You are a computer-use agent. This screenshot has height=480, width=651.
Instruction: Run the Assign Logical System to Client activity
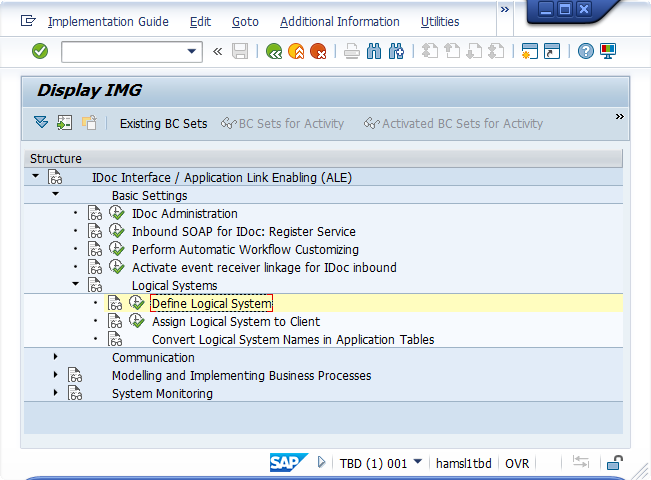[x=137, y=322]
